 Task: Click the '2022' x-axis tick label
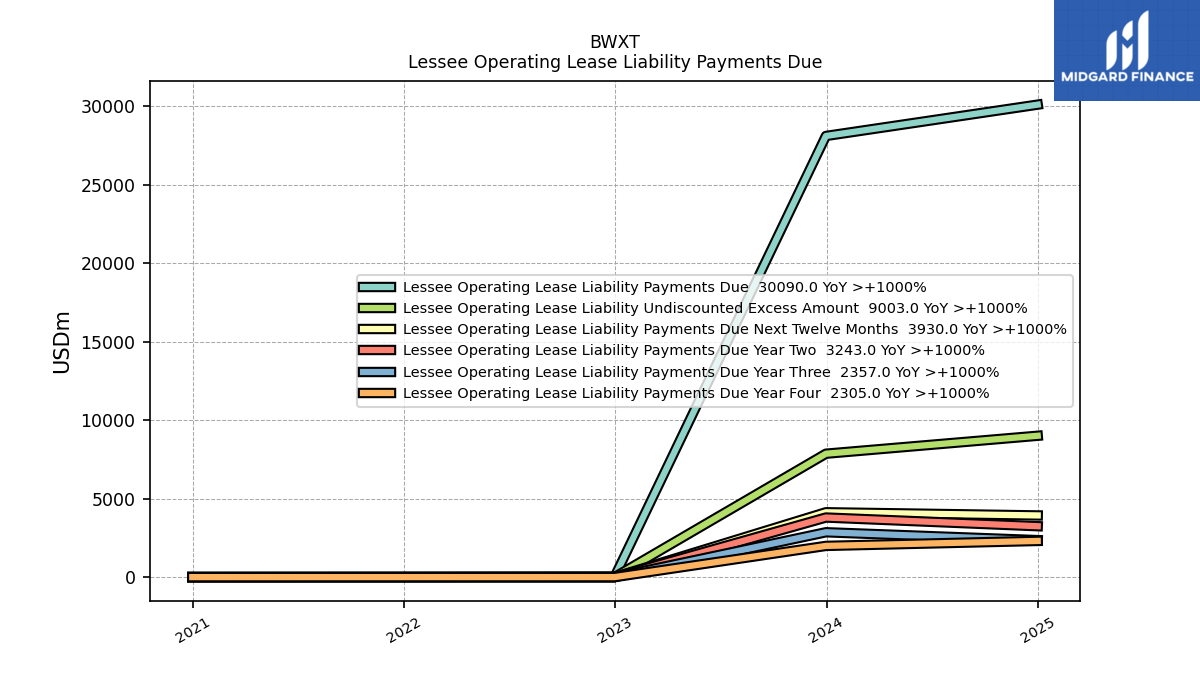(x=404, y=630)
